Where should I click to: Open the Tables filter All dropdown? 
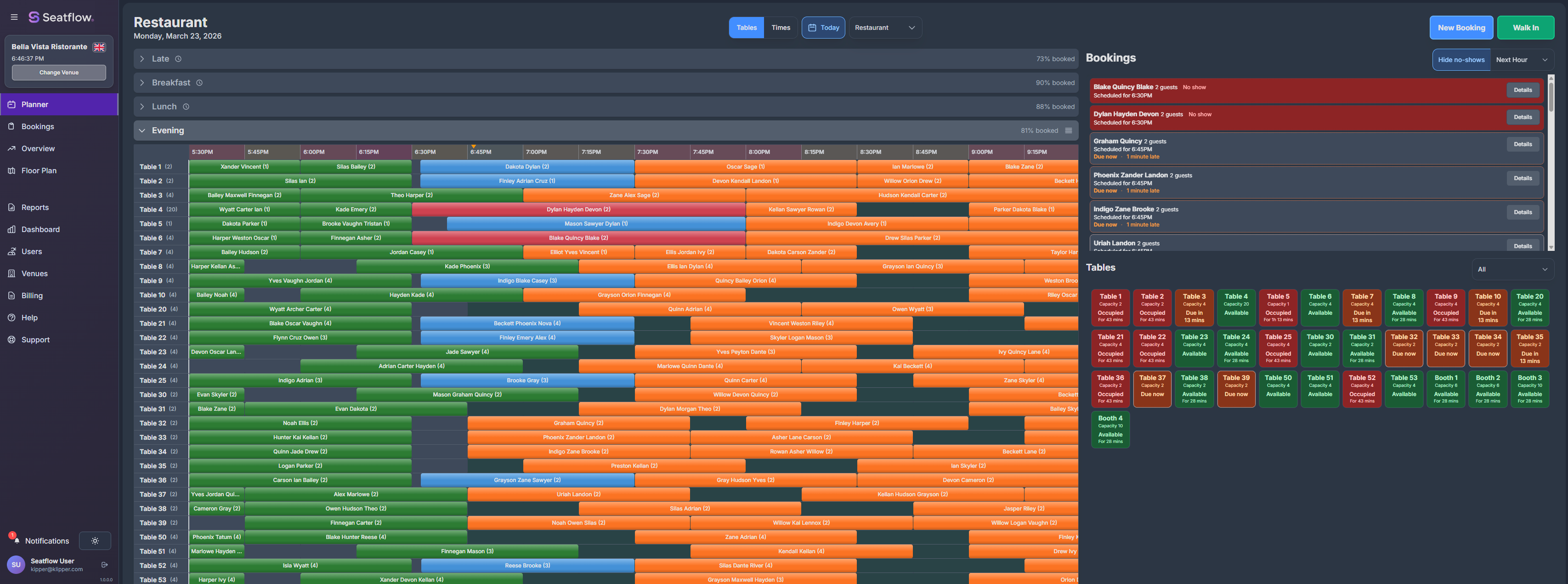click(x=1512, y=269)
